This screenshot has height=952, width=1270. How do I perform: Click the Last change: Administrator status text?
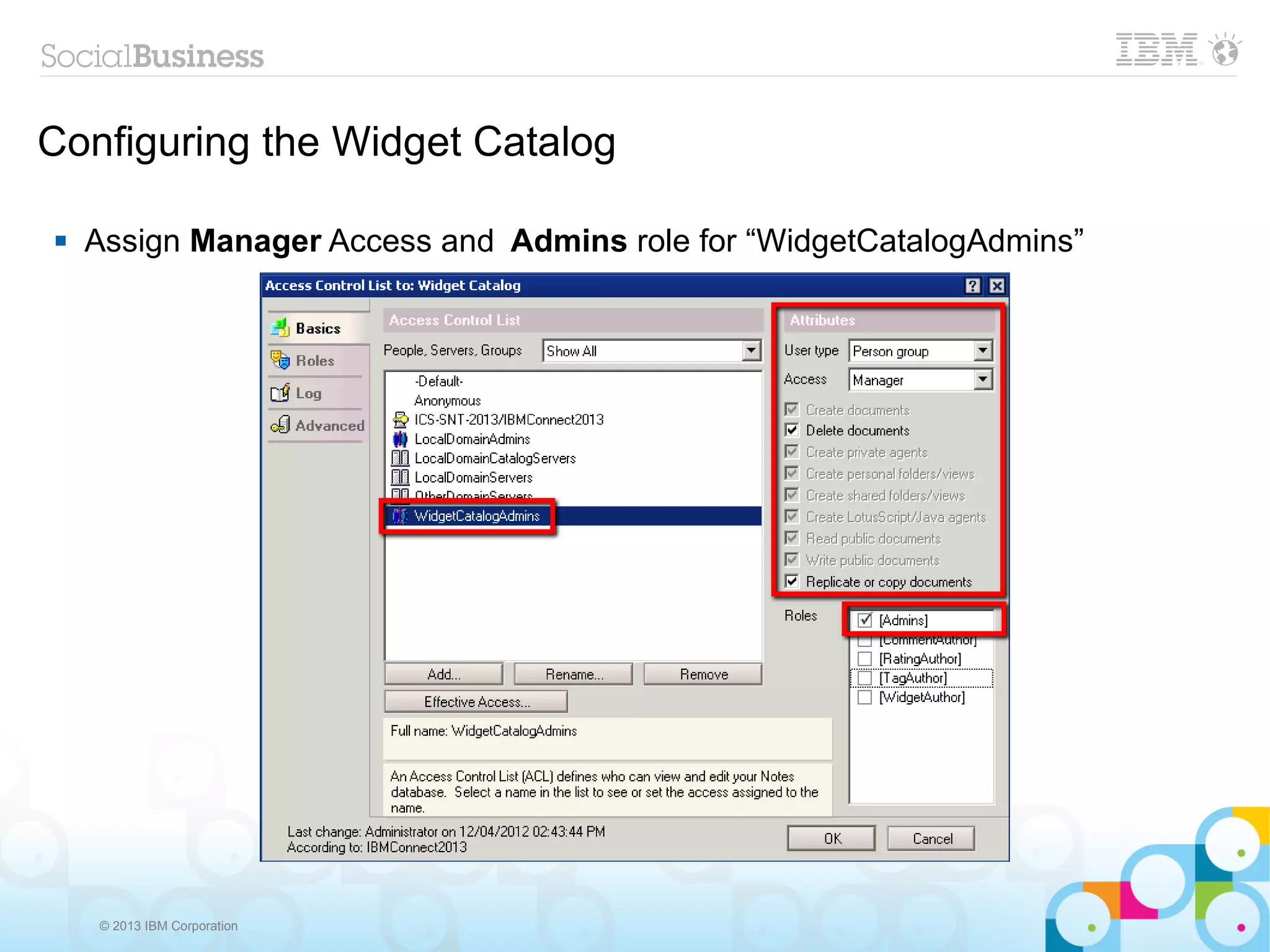446,832
